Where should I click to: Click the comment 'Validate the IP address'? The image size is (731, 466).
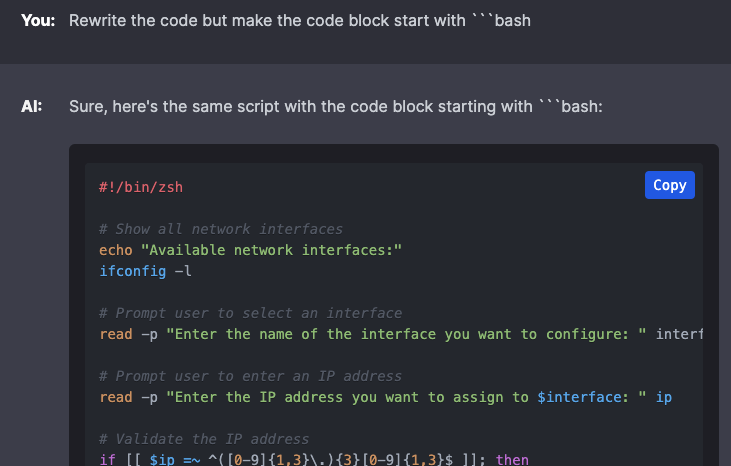click(x=204, y=439)
